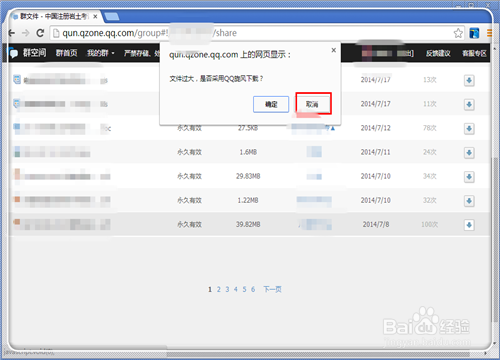Click the 24次 download count
This screenshot has width=500, height=360.
tap(430, 152)
